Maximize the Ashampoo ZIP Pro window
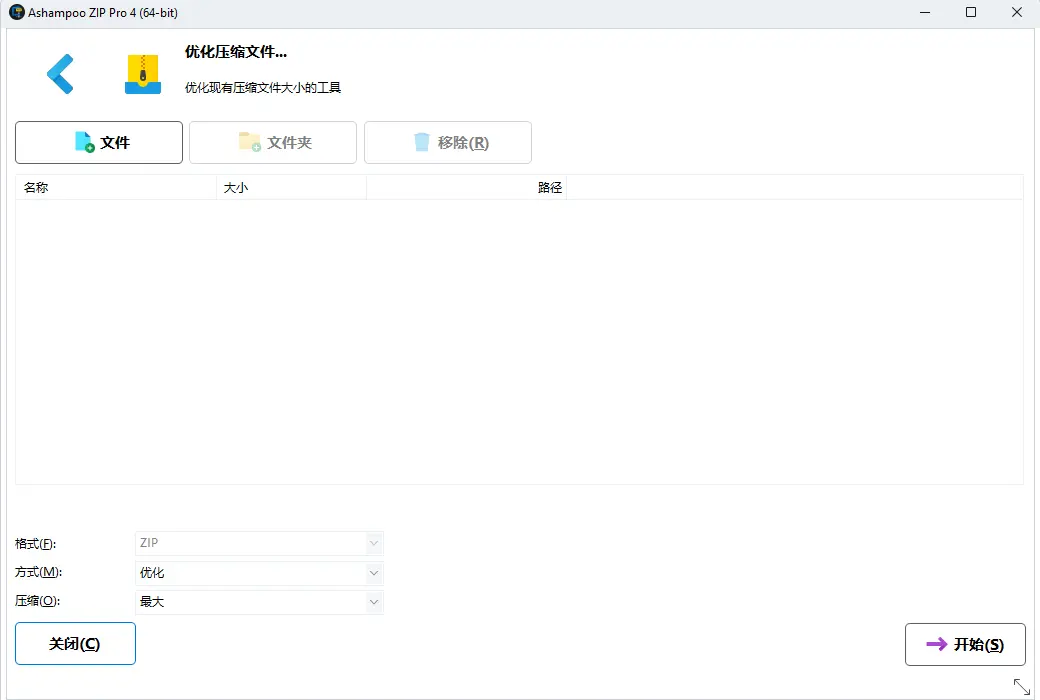 (971, 13)
